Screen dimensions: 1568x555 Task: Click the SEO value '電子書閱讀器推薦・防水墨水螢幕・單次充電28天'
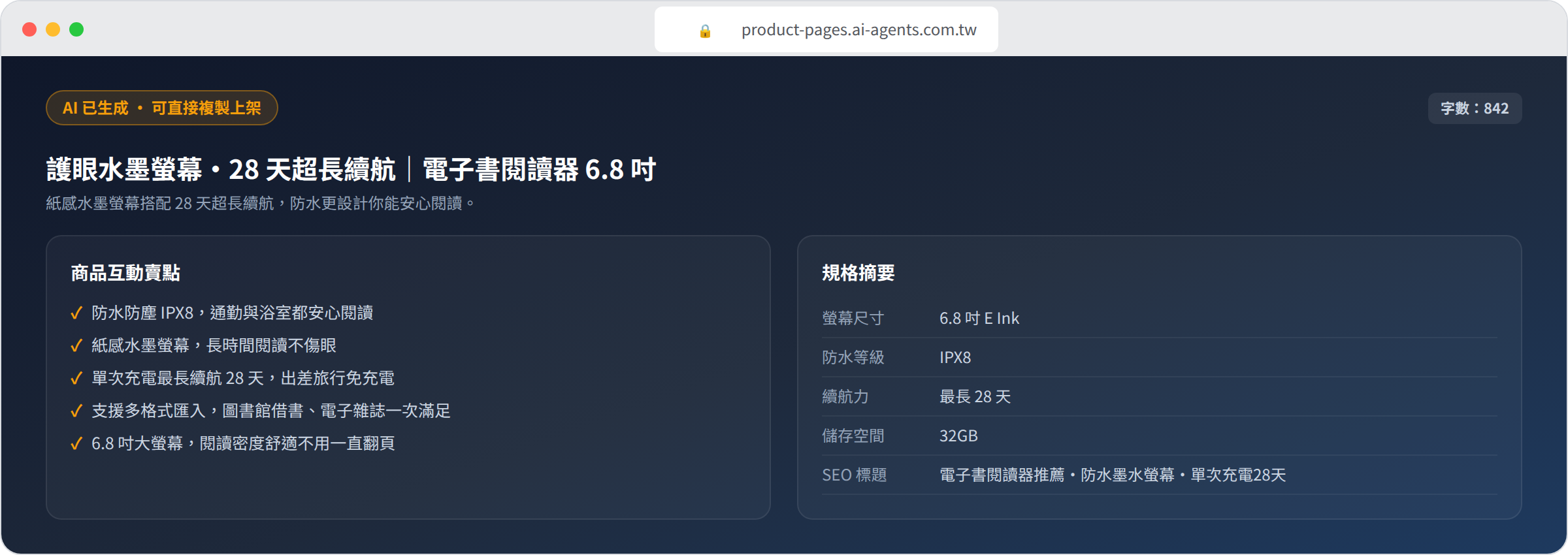(1113, 475)
